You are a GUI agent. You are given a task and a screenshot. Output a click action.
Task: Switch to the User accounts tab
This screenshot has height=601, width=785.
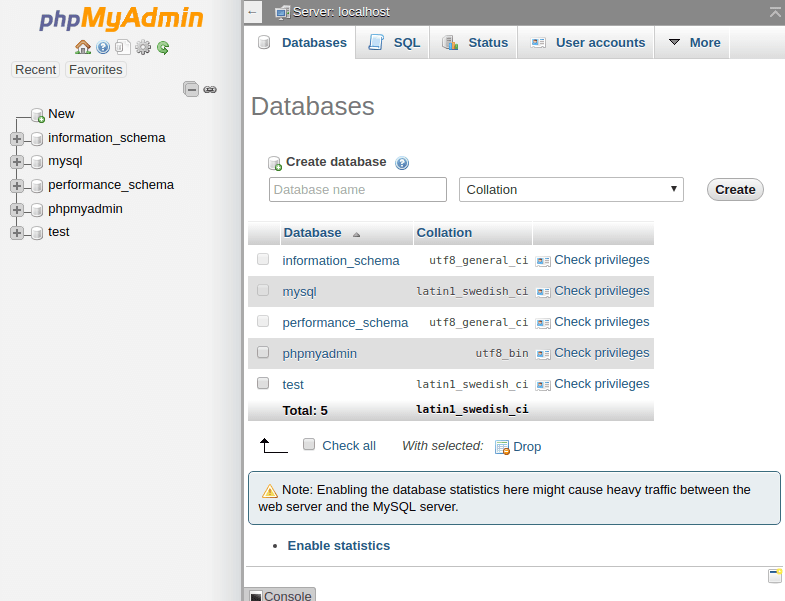tap(587, 43)
